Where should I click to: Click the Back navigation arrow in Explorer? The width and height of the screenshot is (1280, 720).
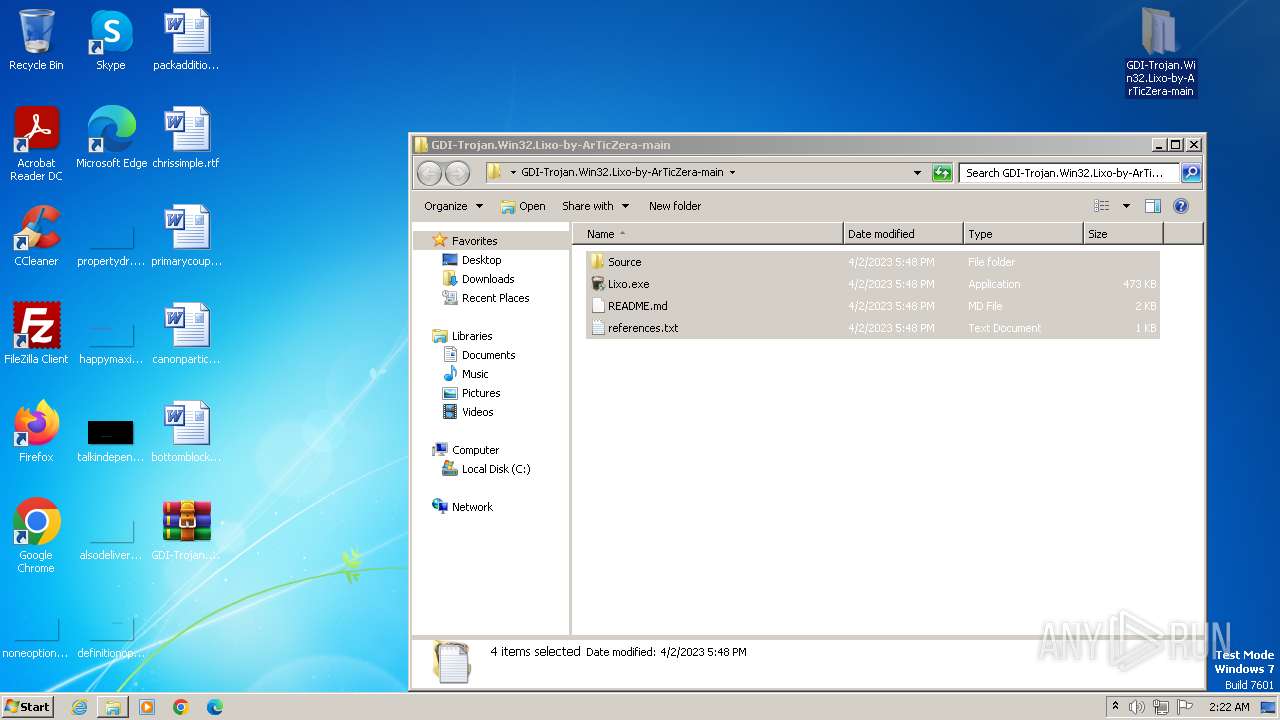[x=429, y=173]
